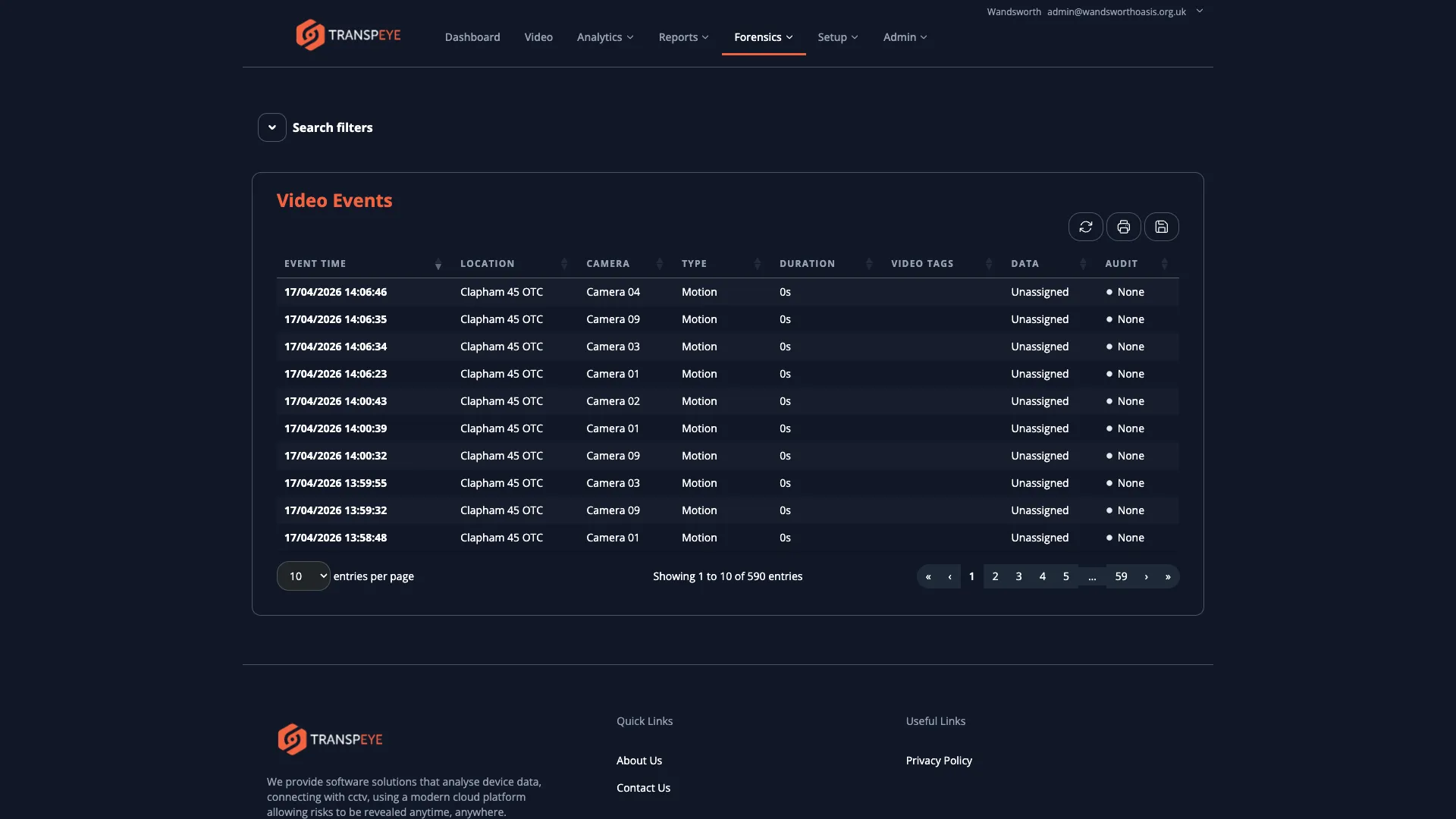Click the save/export icon on Video Events table
This screenshot has height=819, width=1456.
[1162, 227]
